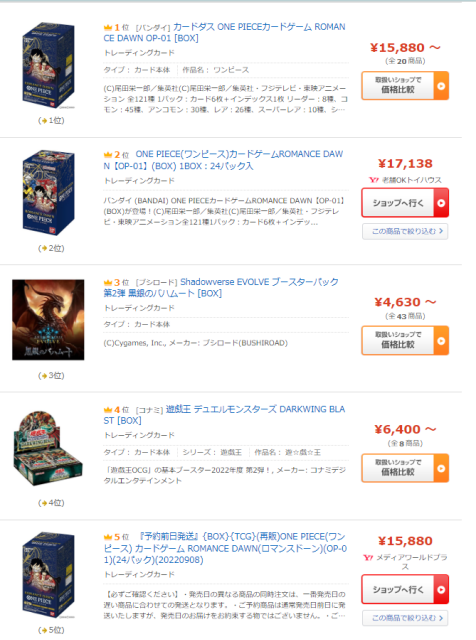Image resolution: width=476 pixels, height=640 pixels.
Task: Click the rank trend arrow under 1位 thumbnail
Action: click(x=42, y=121)
